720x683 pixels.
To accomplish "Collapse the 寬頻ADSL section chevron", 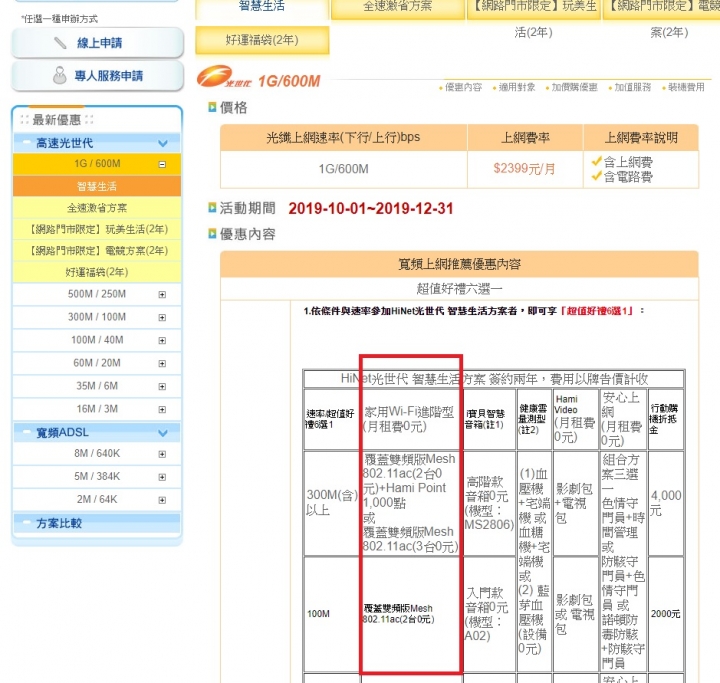I will tap(163, 433).
